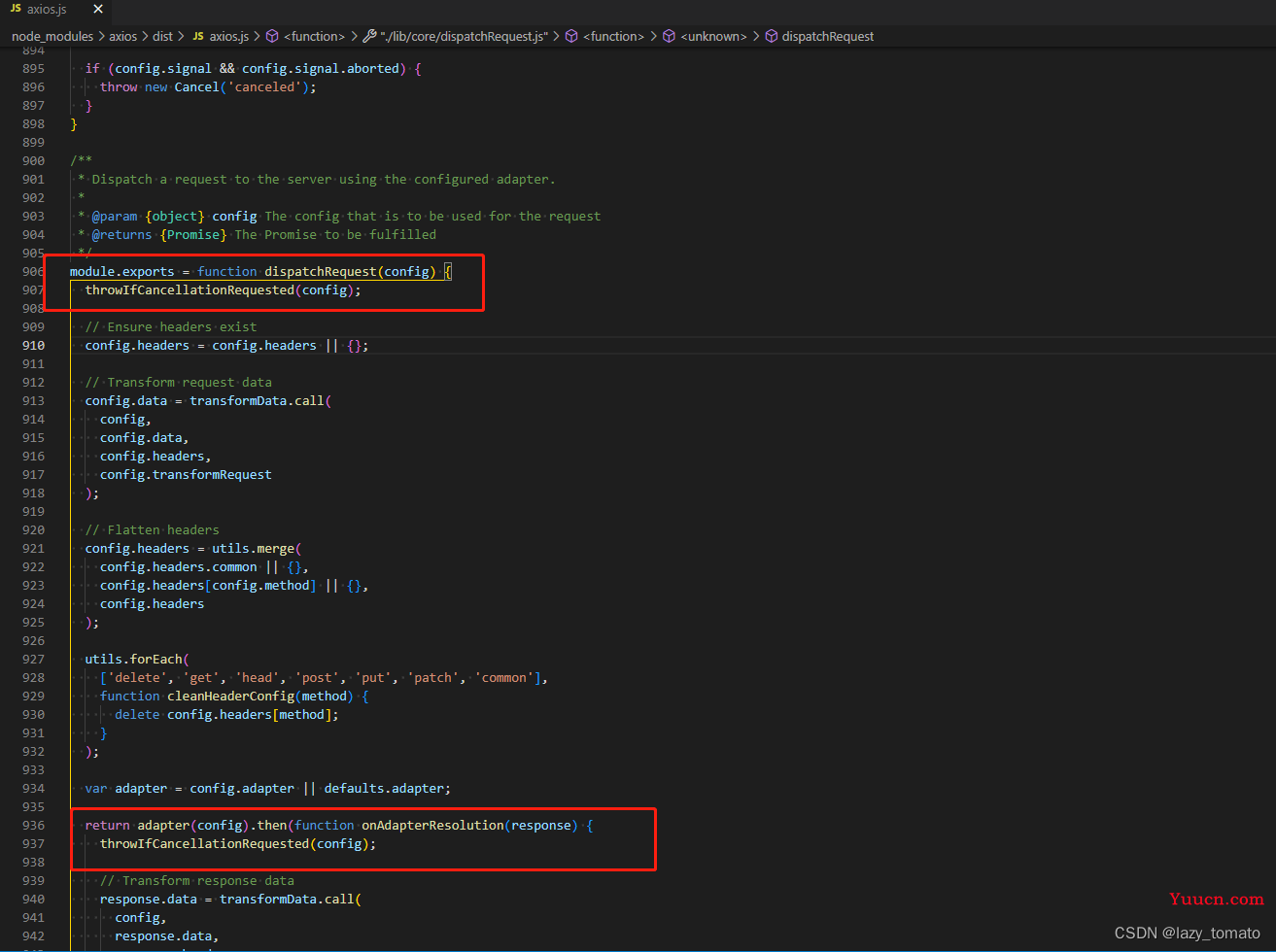1276x952 pixels.
Task: Click the comment '// Transform request data'
Action: coord(179,382)
